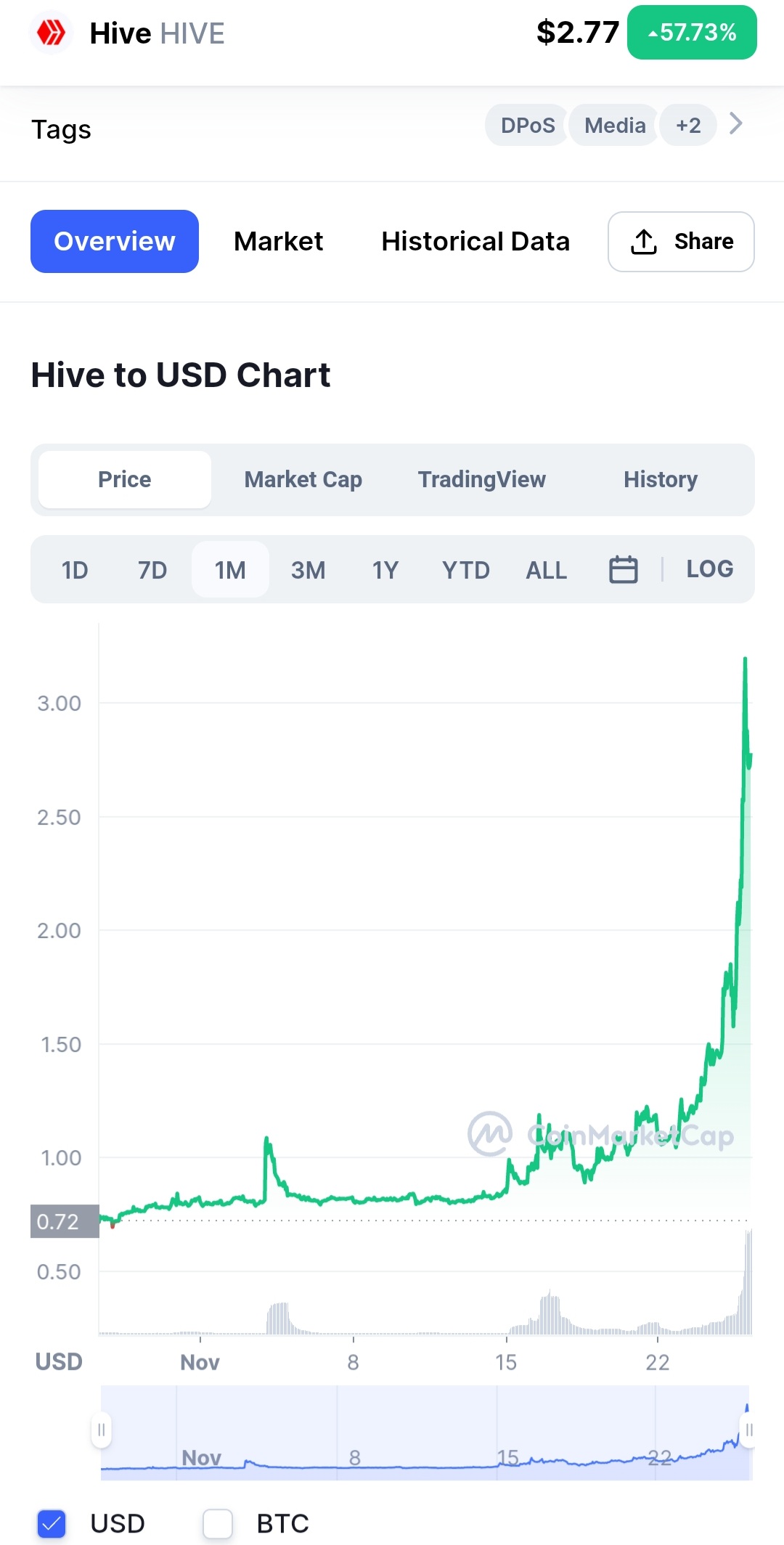Viewport: 784px width, 1545px height.
Task: Set chart range to 7D
Action: [152, 570]
